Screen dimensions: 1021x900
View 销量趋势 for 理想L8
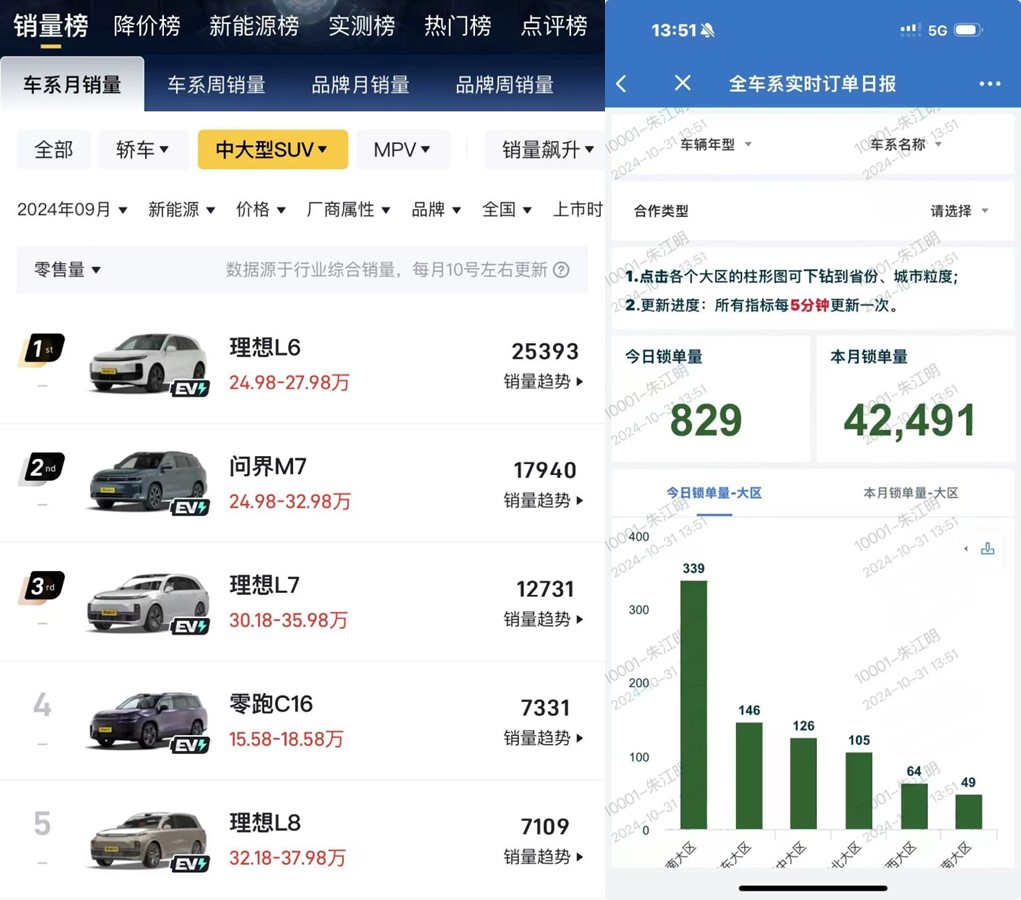tap(543, 857)
